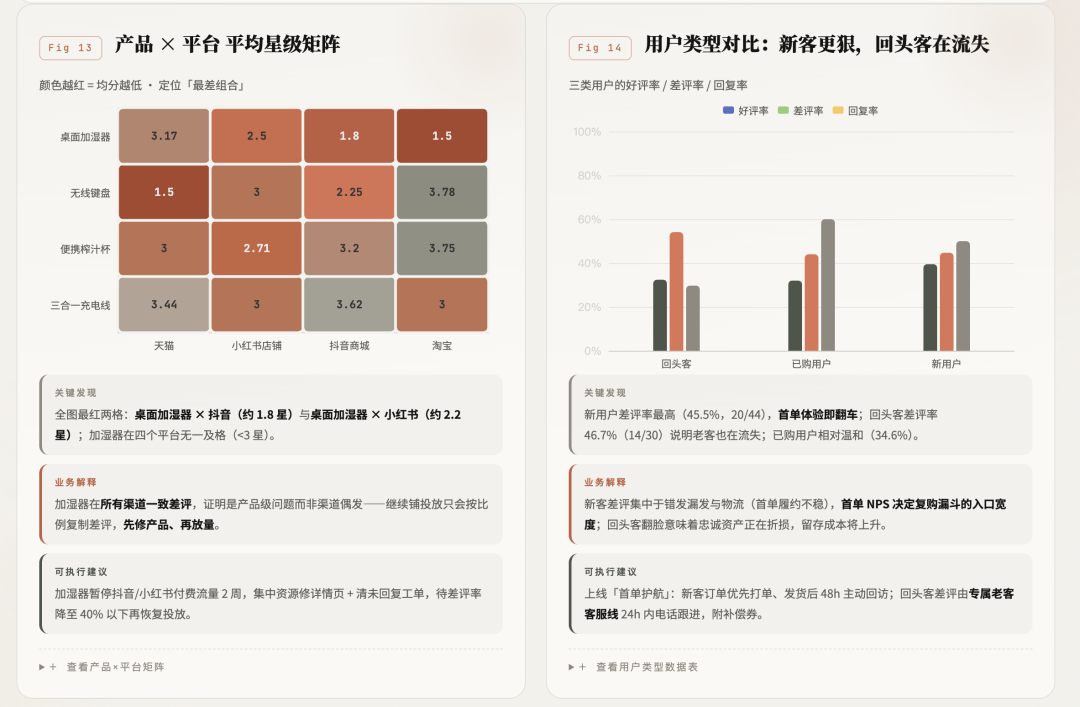Viewport: 1080px width, 707px height.
Task: Click 可执行建议 heading in Fig 13 card
Action: (x=81, y=572)
